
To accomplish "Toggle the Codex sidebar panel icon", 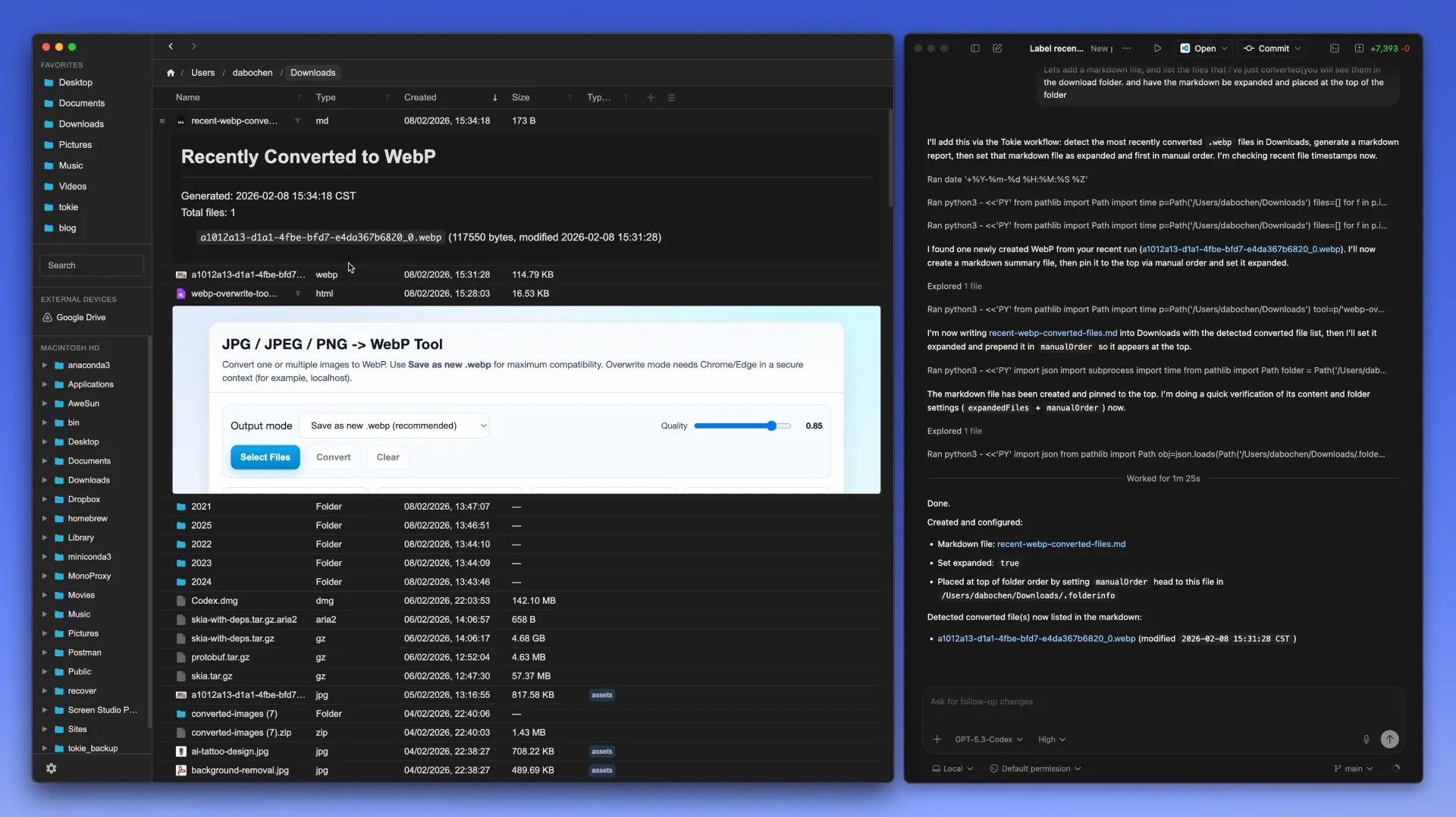I will pos(975,48).
